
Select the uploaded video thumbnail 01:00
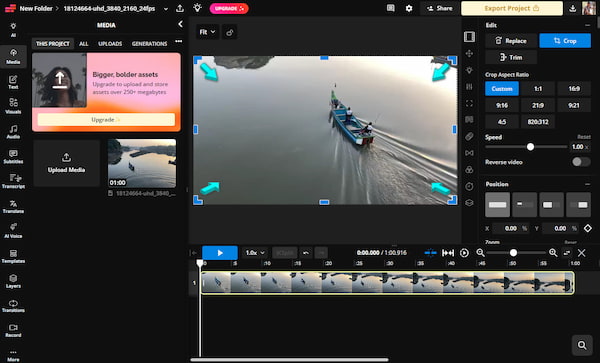pyautogui.click(x=142, y=163)
